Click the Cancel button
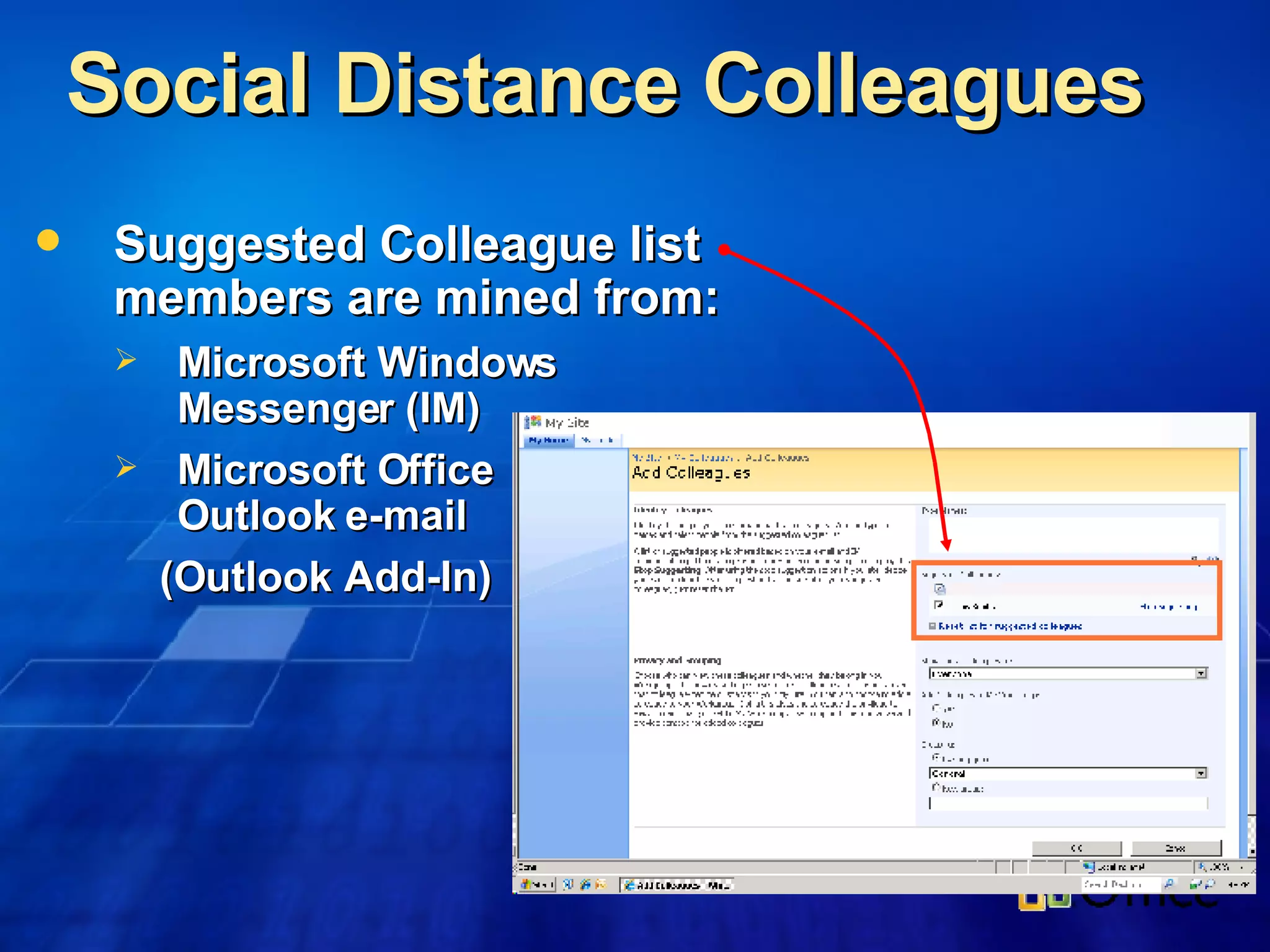This screenshot has height=952, width=1270. point(1176,848)
